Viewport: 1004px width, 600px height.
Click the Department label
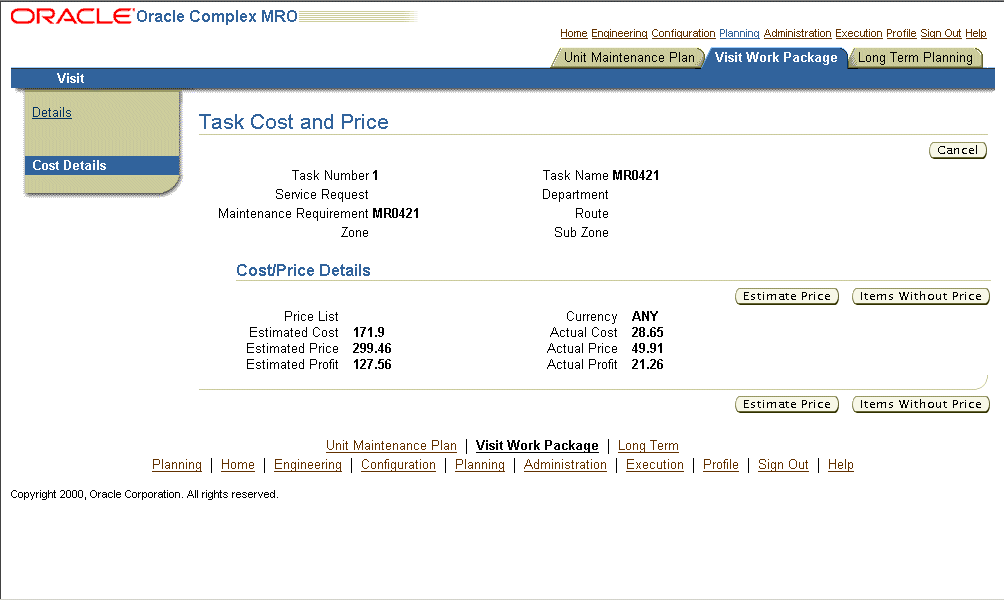(575, 195)
